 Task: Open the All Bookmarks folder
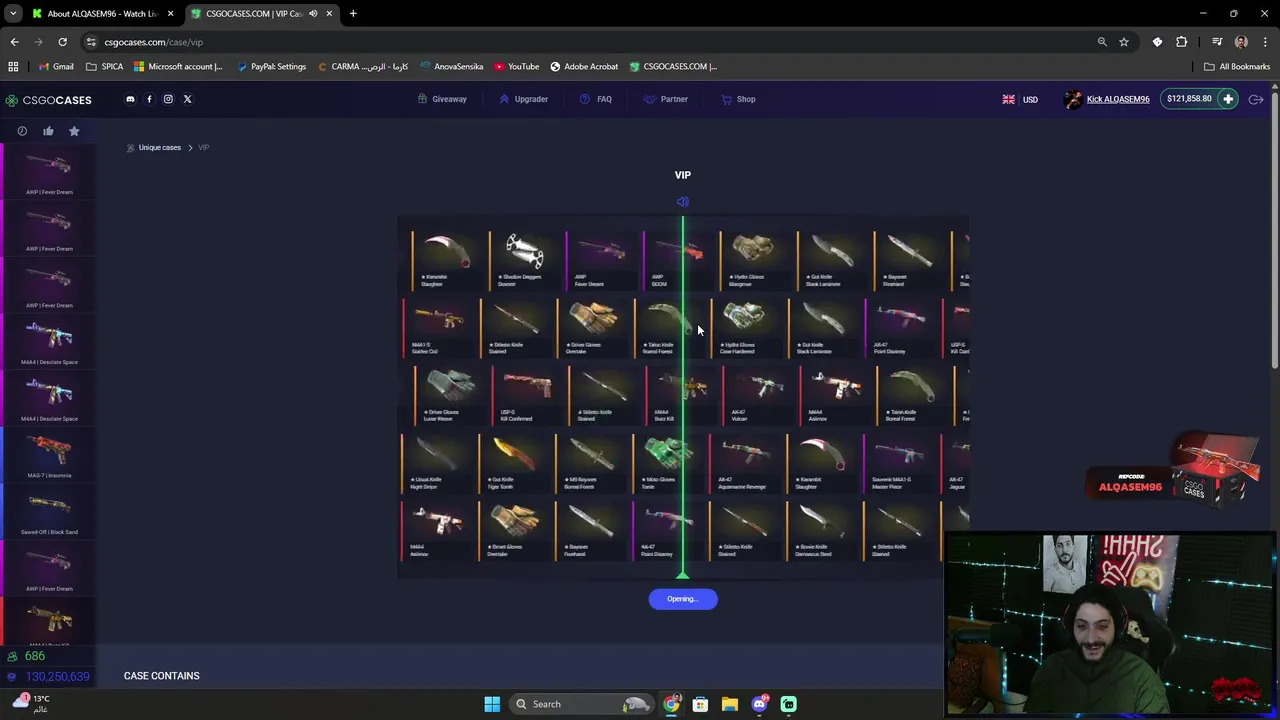[1237, 66]
